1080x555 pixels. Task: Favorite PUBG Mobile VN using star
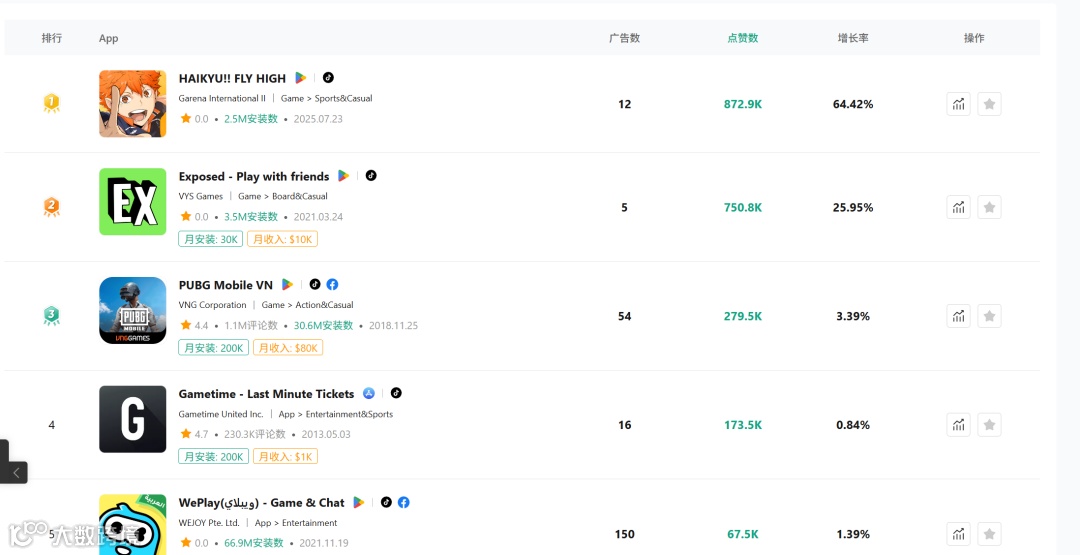989,316
